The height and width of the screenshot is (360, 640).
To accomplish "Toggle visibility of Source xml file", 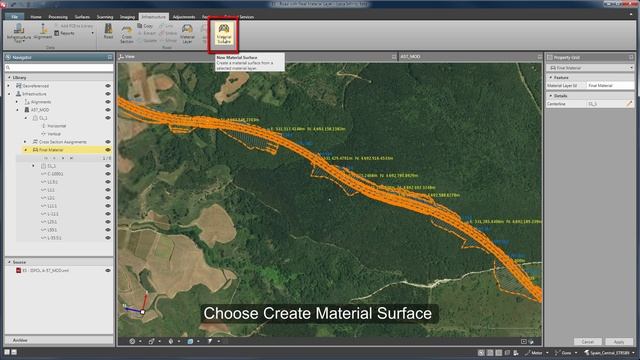I will tap(108, 270).
